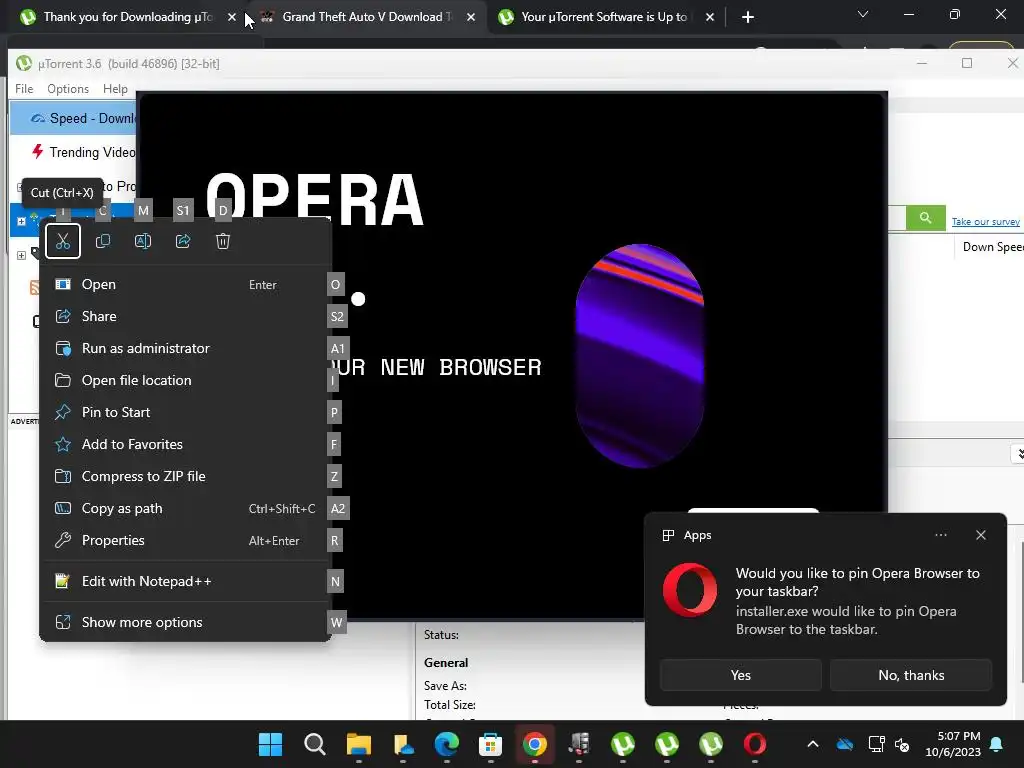This screenshot has height=768, width=1024.
Task: Click the taskbar Search icon
Action: 314,744
